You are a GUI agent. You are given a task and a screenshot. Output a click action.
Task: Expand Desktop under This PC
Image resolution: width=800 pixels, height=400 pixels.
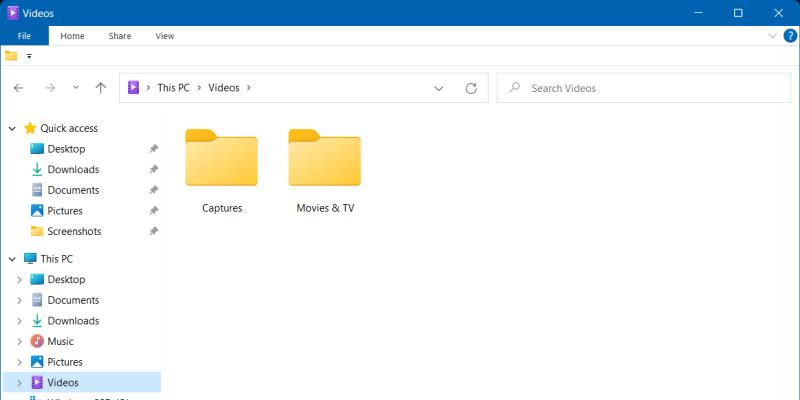(19, 280)
